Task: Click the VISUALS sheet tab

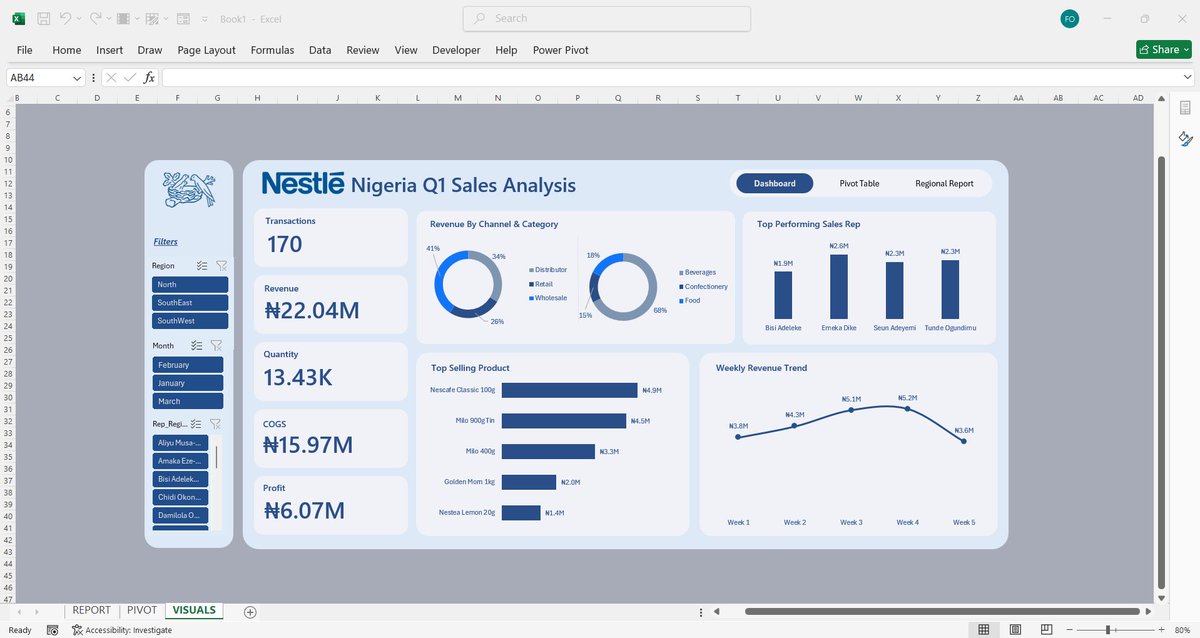Action: [194, 610]
